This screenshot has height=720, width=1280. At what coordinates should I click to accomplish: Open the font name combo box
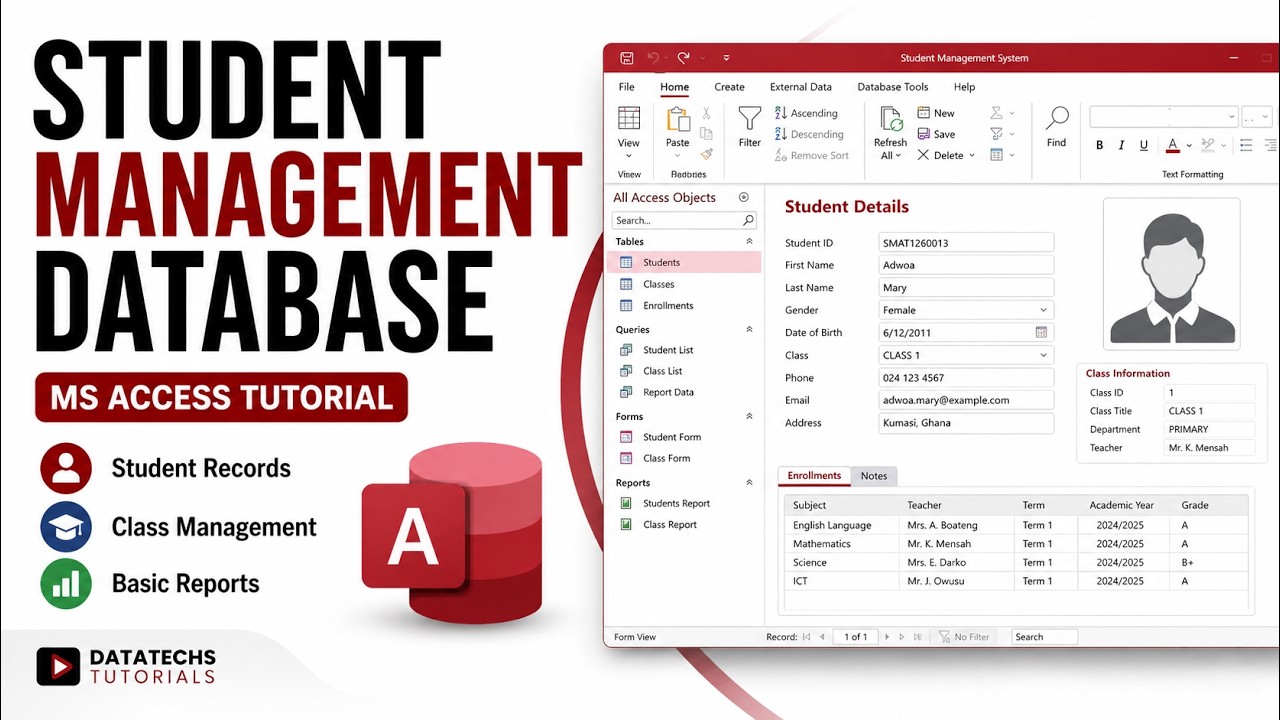pos(1164,116)
